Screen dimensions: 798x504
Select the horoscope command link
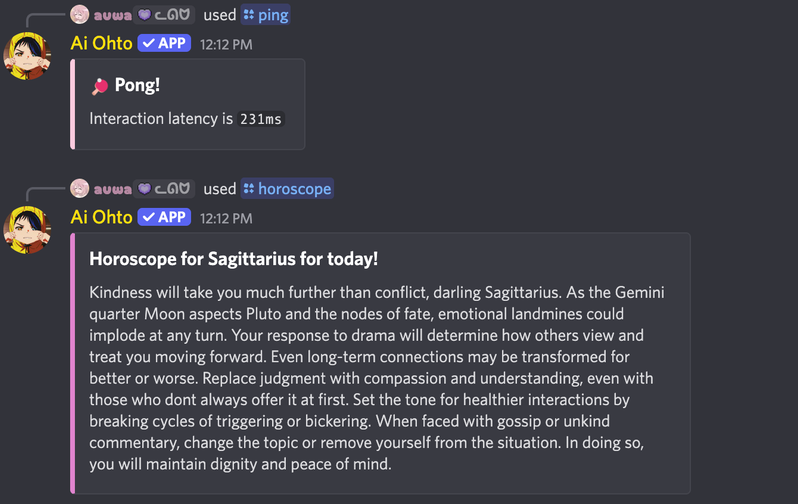294,188
